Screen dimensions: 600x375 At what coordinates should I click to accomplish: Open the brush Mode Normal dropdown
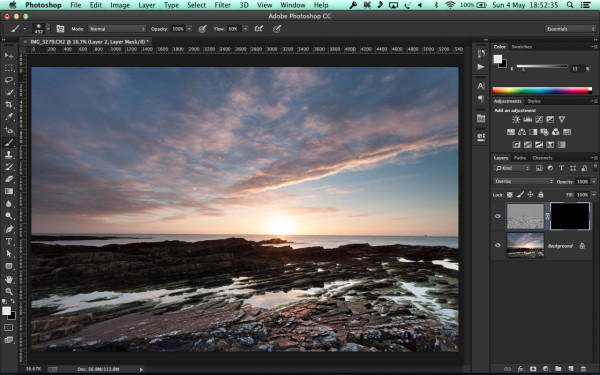117,29
